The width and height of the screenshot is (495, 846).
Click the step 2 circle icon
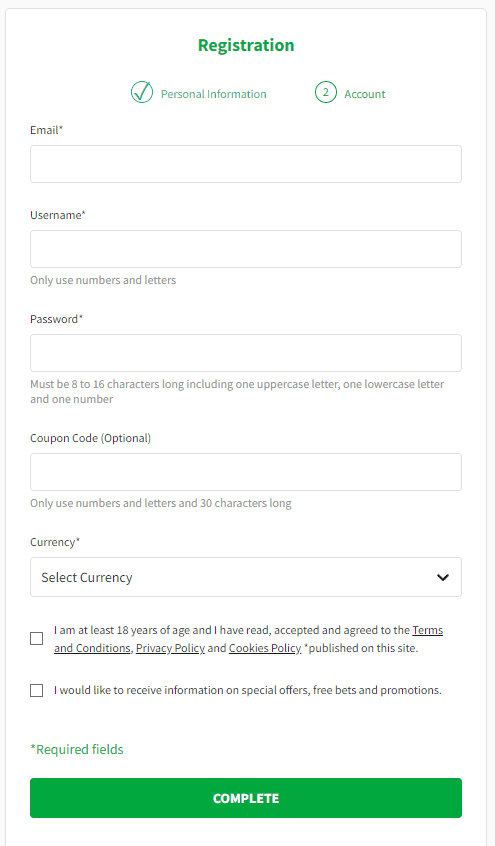[x=326, y=92]
